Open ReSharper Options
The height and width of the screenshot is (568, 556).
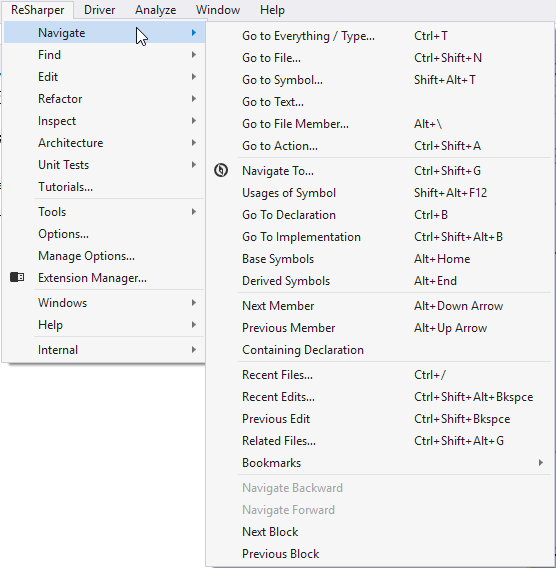[104, 234]
